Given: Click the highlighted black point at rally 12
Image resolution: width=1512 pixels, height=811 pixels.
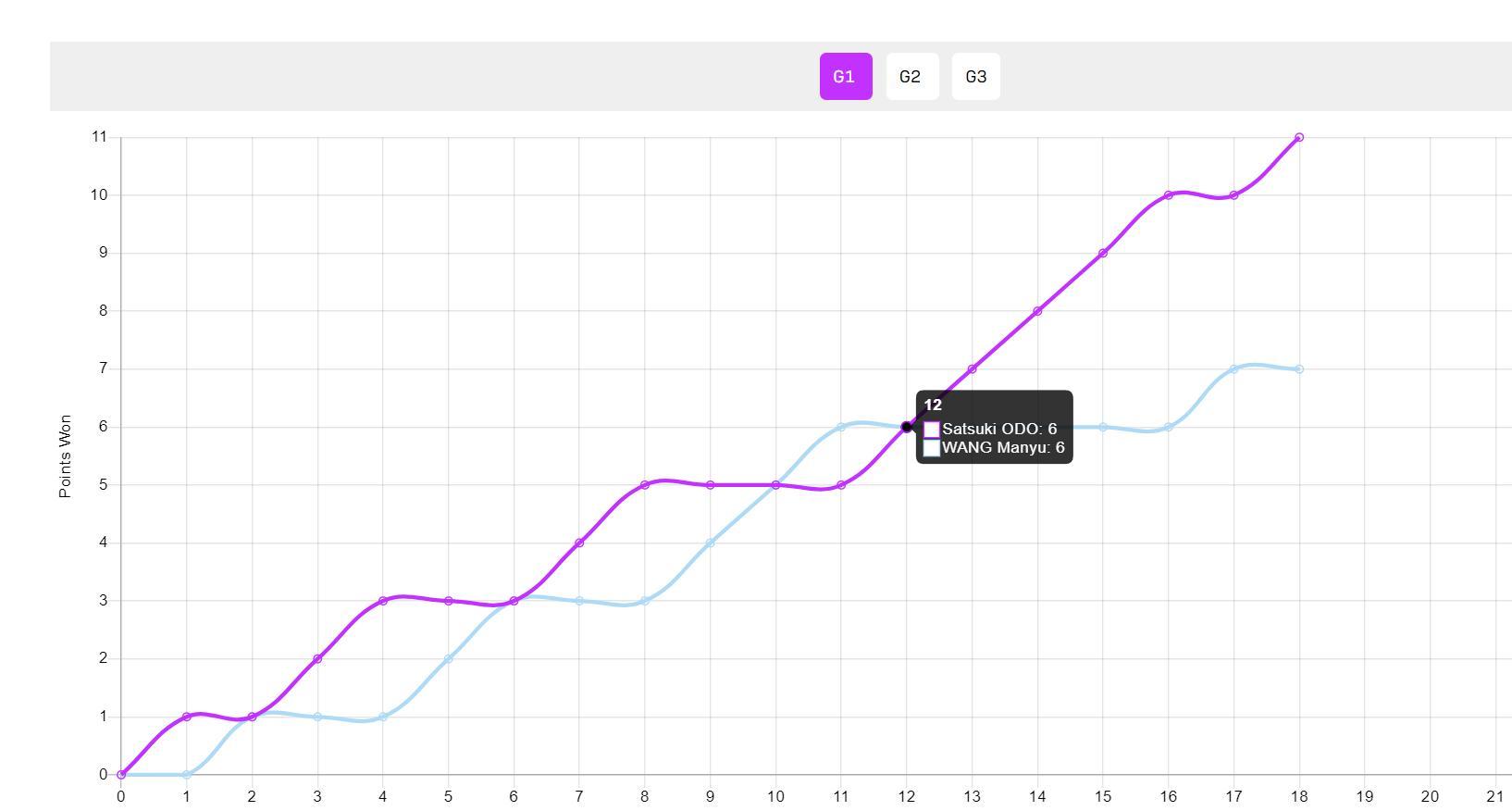Looking at the screenshot, I should click(x=907, y=427).
